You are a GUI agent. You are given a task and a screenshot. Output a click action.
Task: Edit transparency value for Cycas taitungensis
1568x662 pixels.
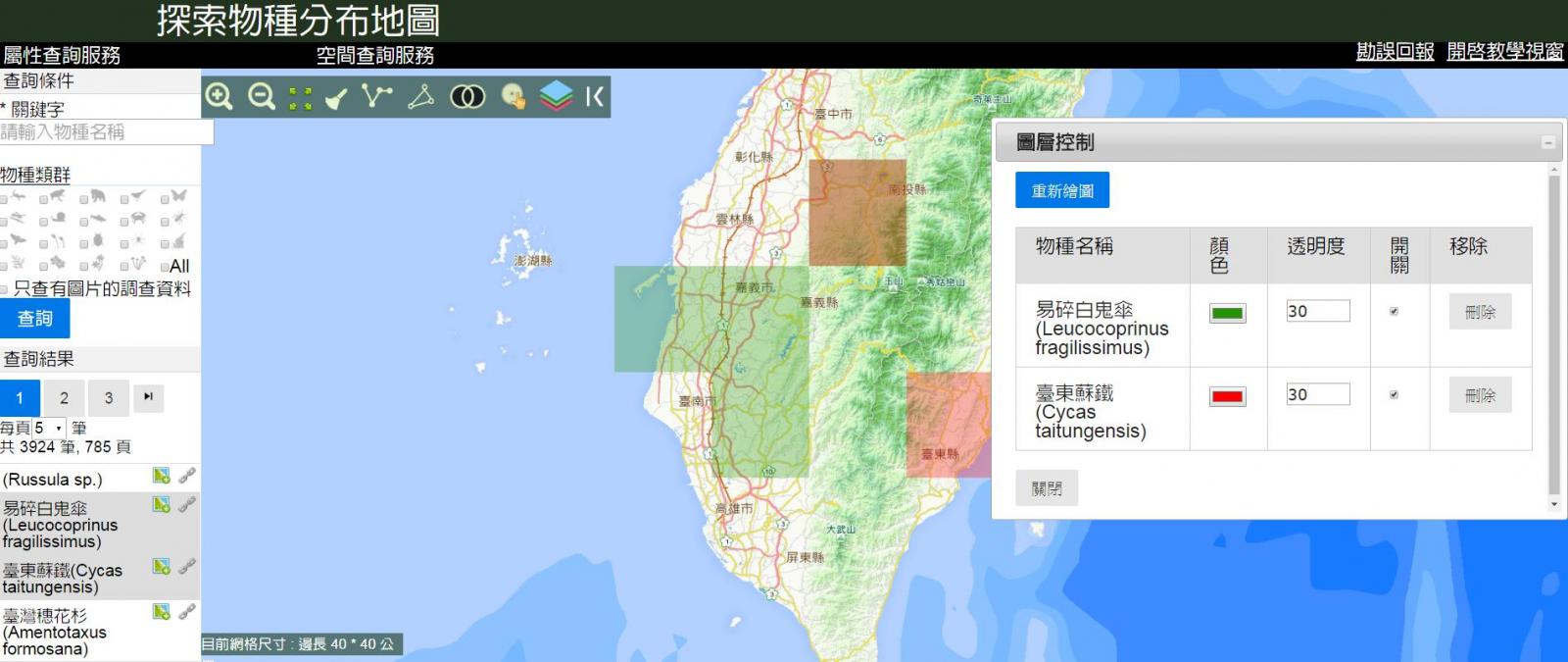[x=1318, y=394]
